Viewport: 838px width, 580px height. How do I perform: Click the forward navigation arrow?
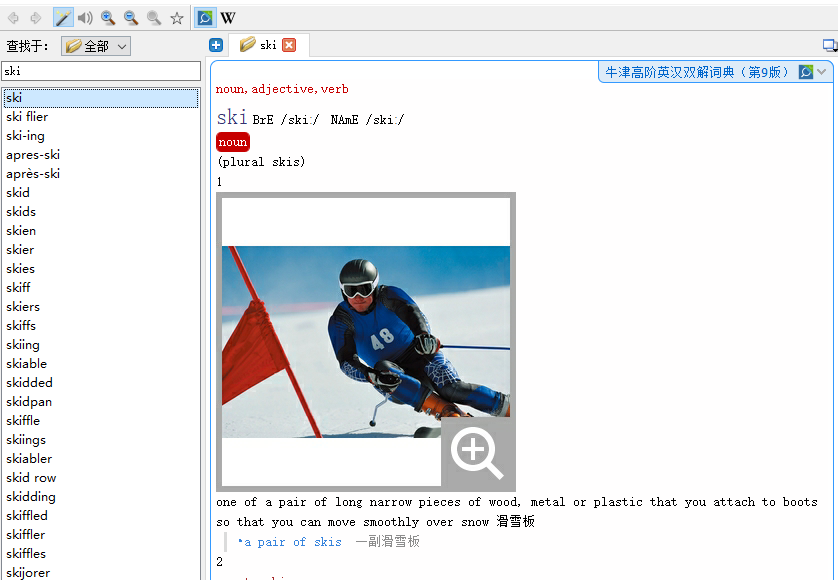[x=36, y=18]
